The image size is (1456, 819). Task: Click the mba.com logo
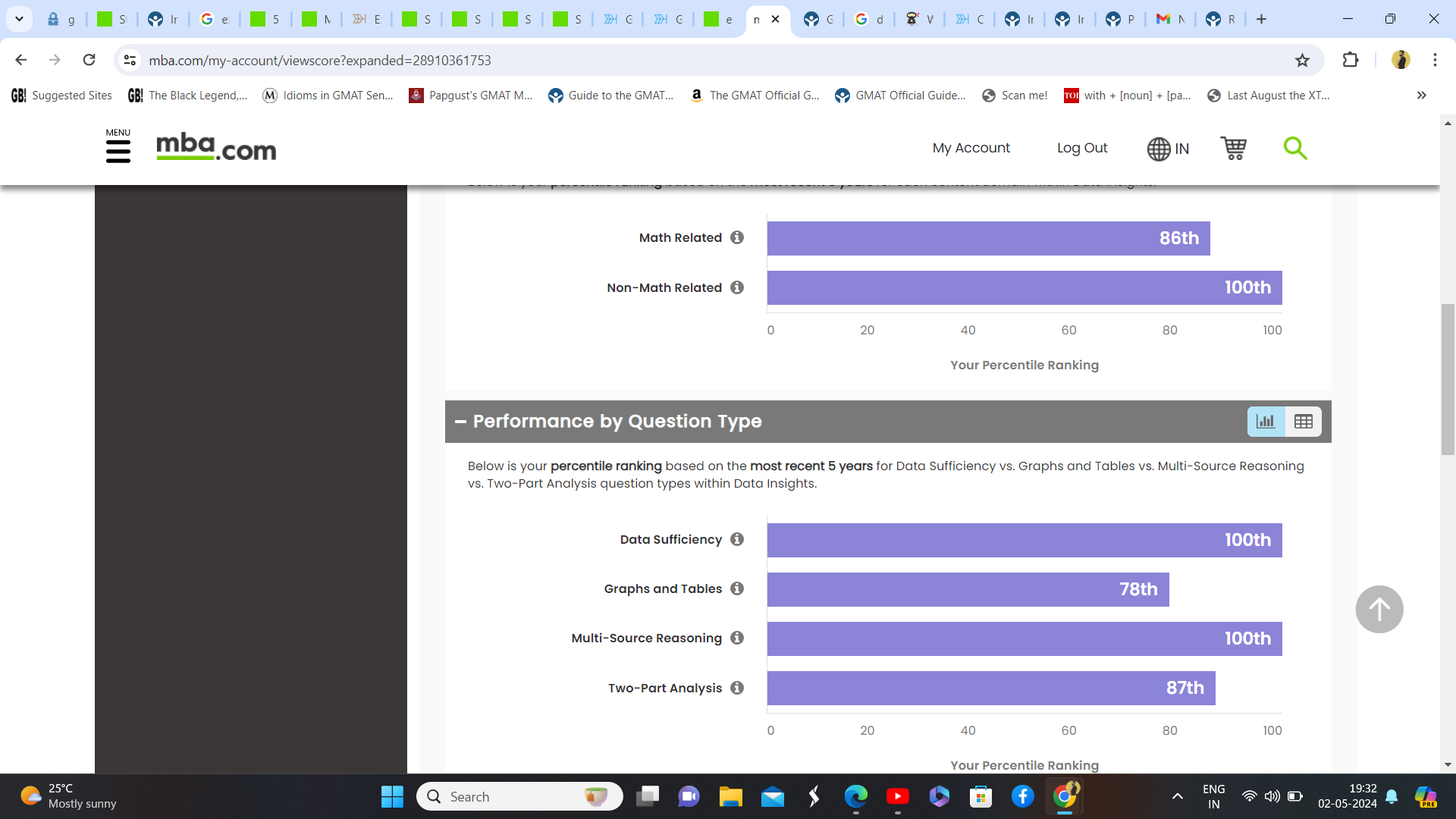pos(216,148)
